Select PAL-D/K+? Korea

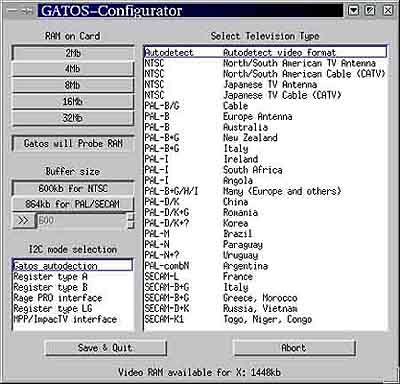pyautogui.click(x=266, y=223)
